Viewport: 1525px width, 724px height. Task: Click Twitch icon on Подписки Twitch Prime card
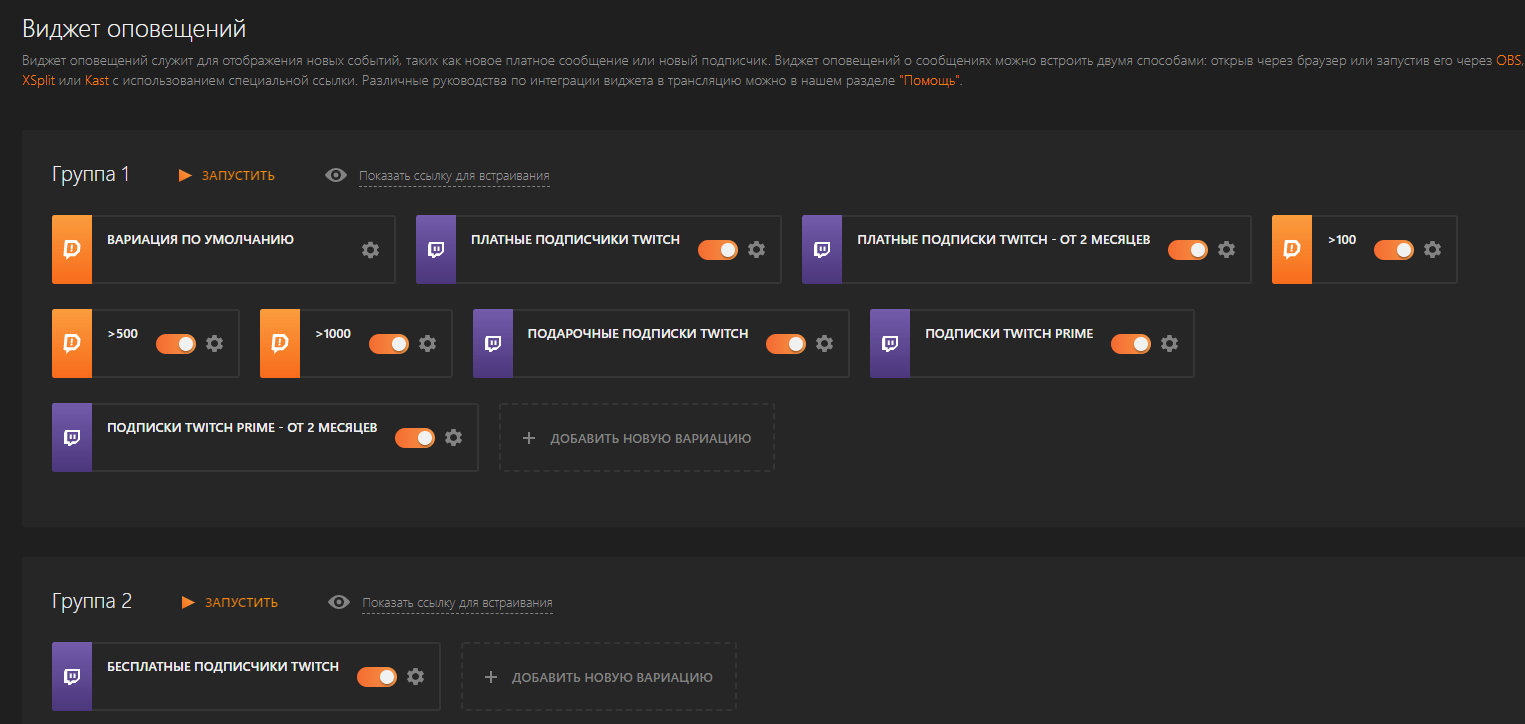pos(890,344)
